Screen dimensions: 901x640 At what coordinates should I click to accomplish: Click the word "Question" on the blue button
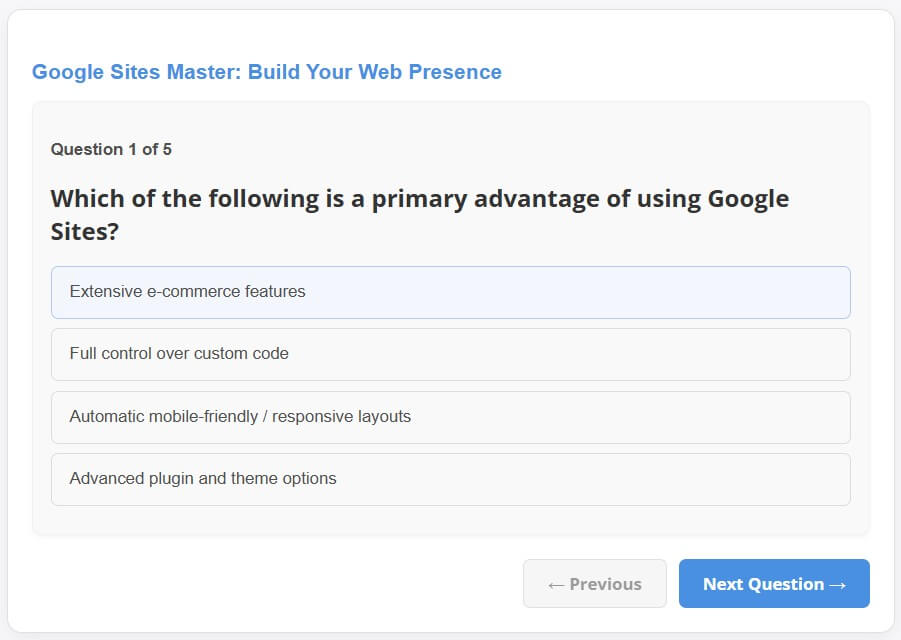[x=785, y=584]
